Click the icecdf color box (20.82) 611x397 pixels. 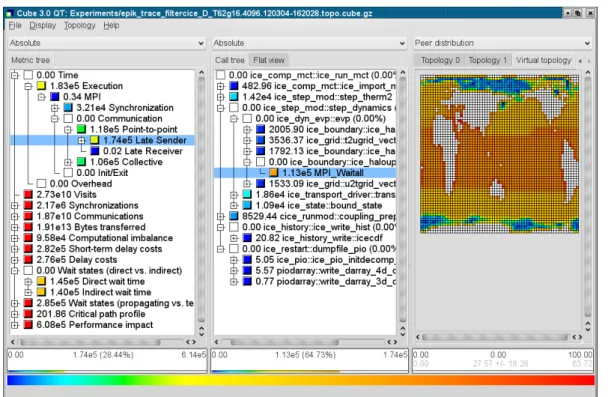tap(247, 238)
